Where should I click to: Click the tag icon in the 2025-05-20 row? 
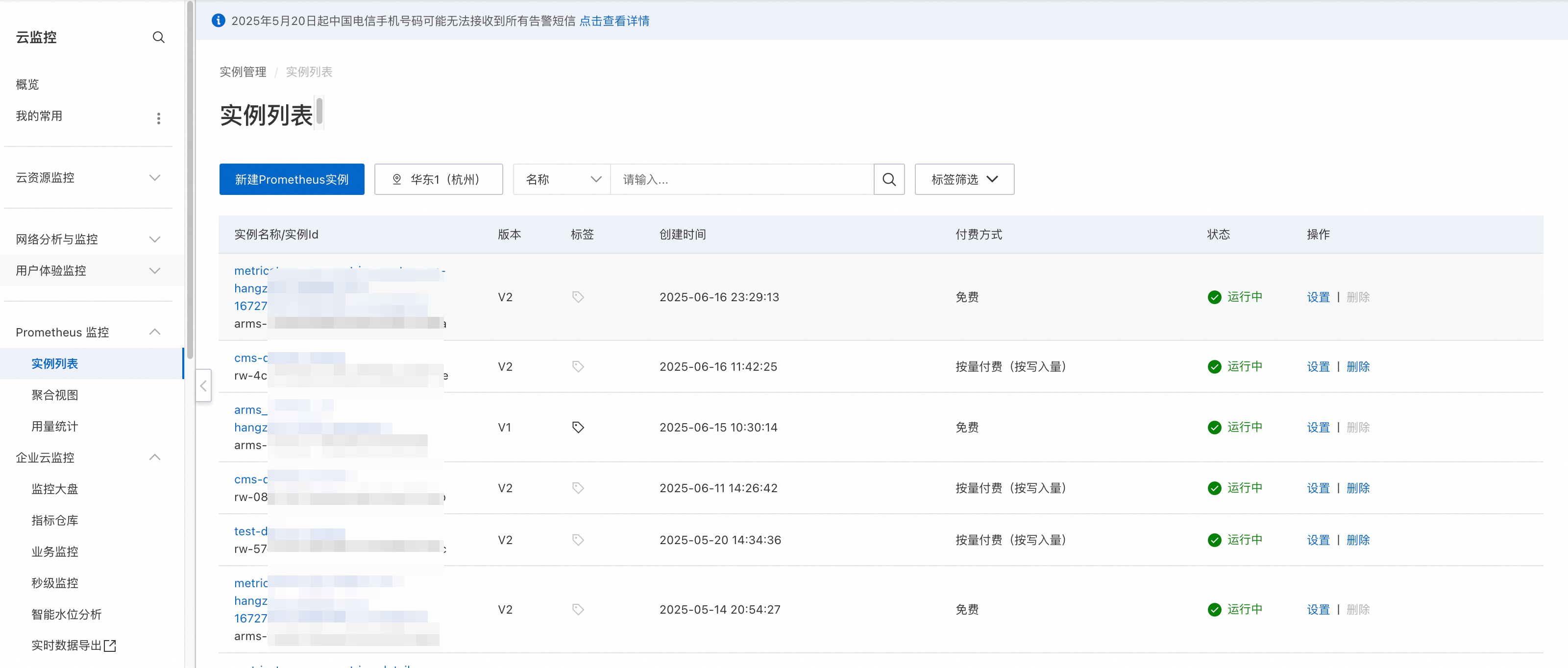pos(578,540)
